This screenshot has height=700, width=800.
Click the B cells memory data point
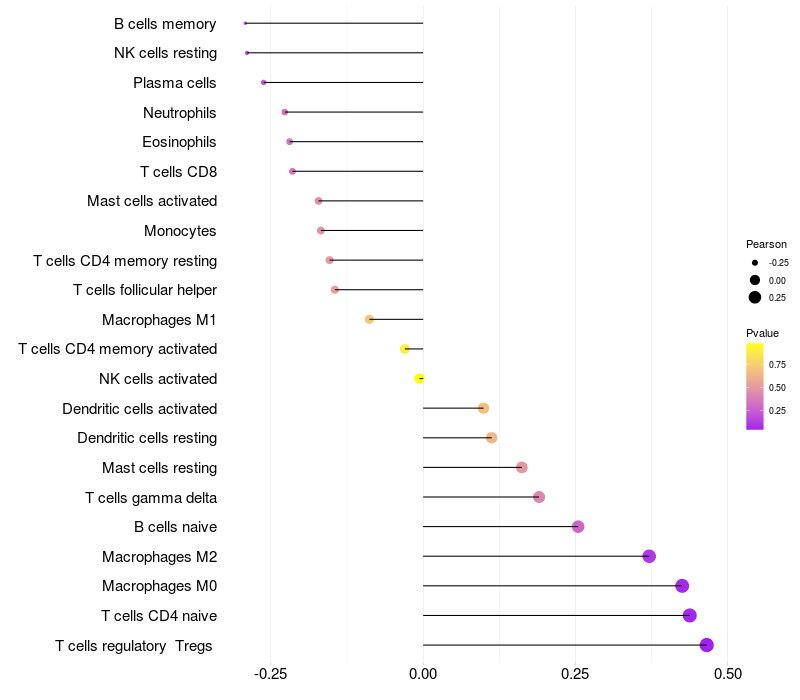click(245, 23)
